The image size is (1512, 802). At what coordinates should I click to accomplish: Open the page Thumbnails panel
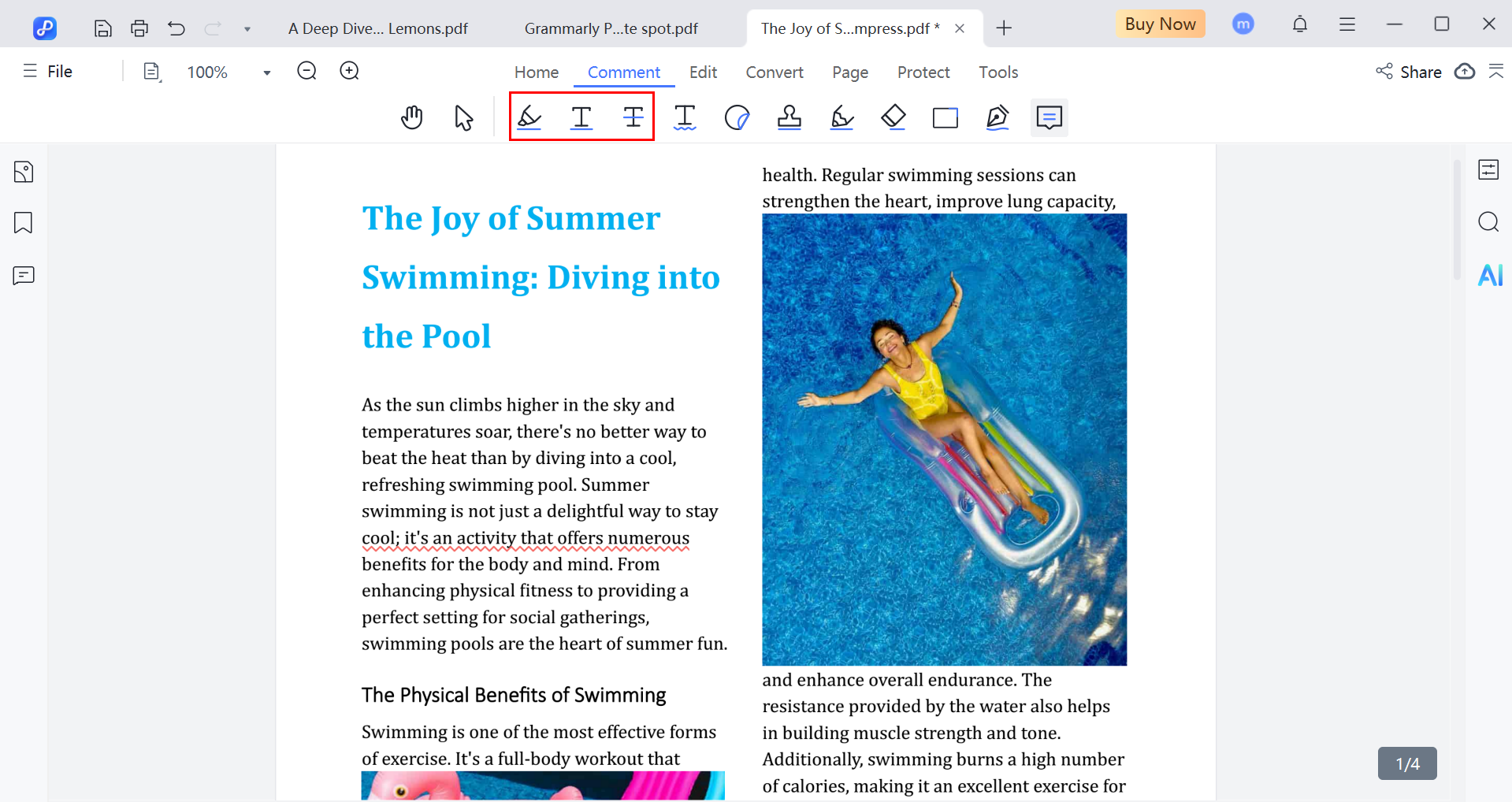tap(24, 171)
